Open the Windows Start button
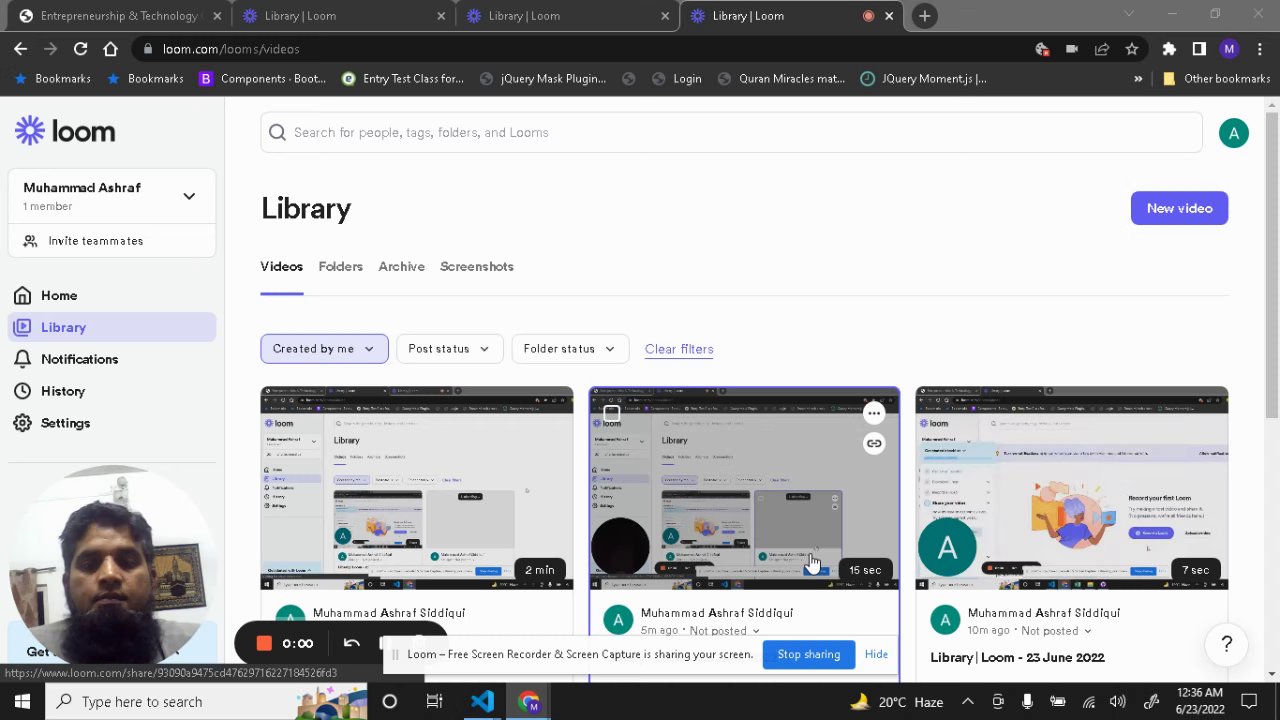 22,701
